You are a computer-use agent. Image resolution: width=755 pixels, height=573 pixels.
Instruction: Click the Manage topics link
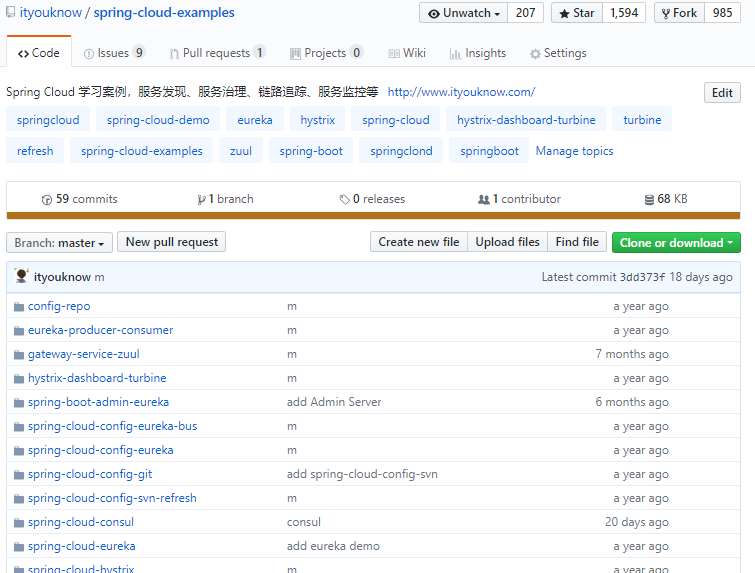point(574,151)
